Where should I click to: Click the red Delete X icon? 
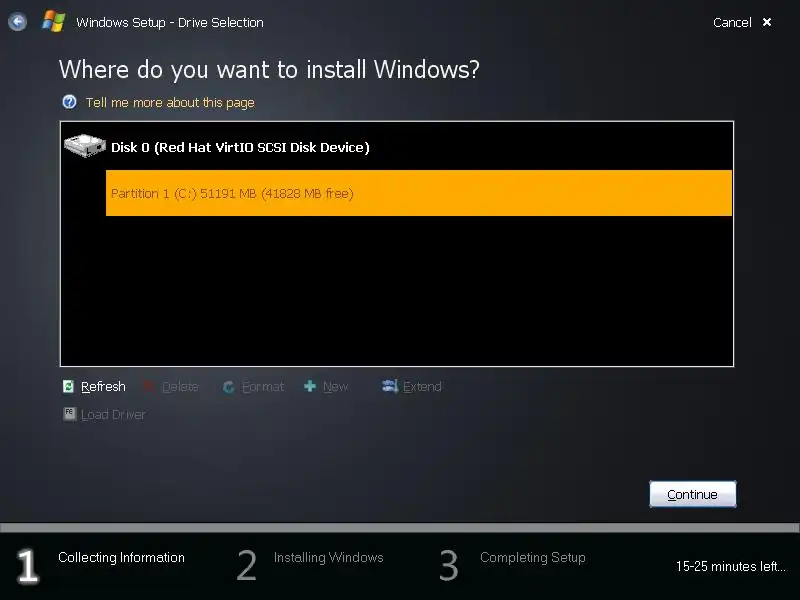pyautogui.click(x=149, y=386)
